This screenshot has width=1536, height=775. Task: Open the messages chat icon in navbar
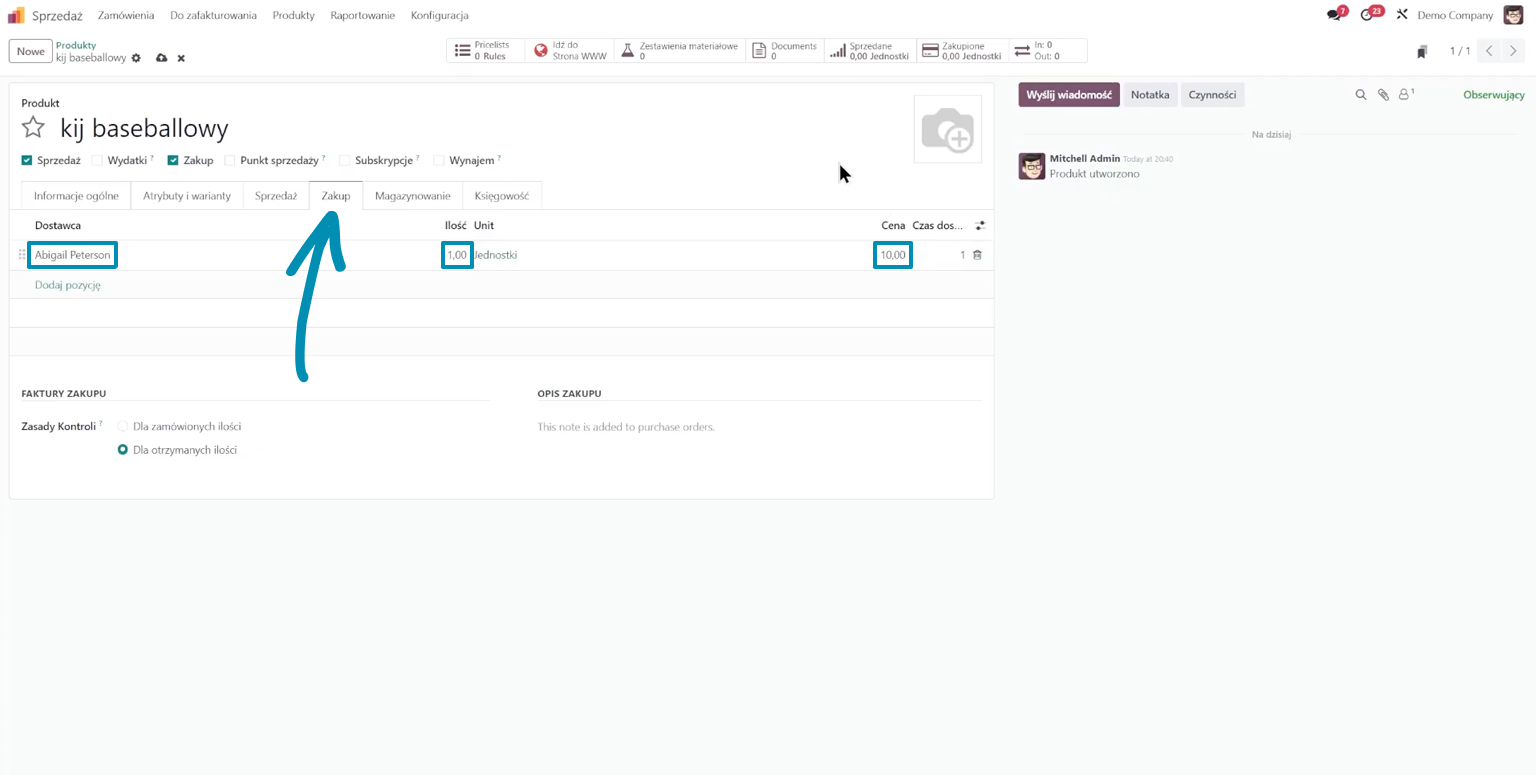click(1333, 15)
